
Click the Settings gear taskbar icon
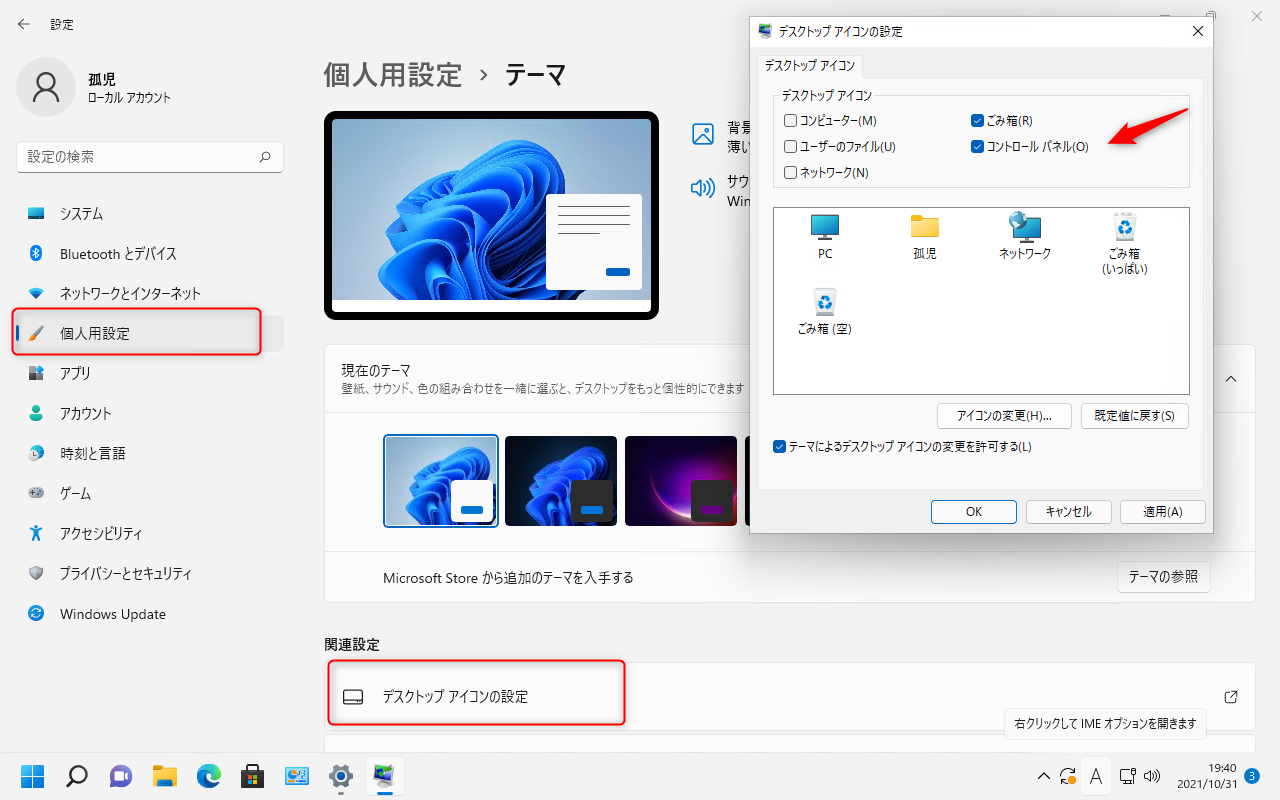click(341, 776)
